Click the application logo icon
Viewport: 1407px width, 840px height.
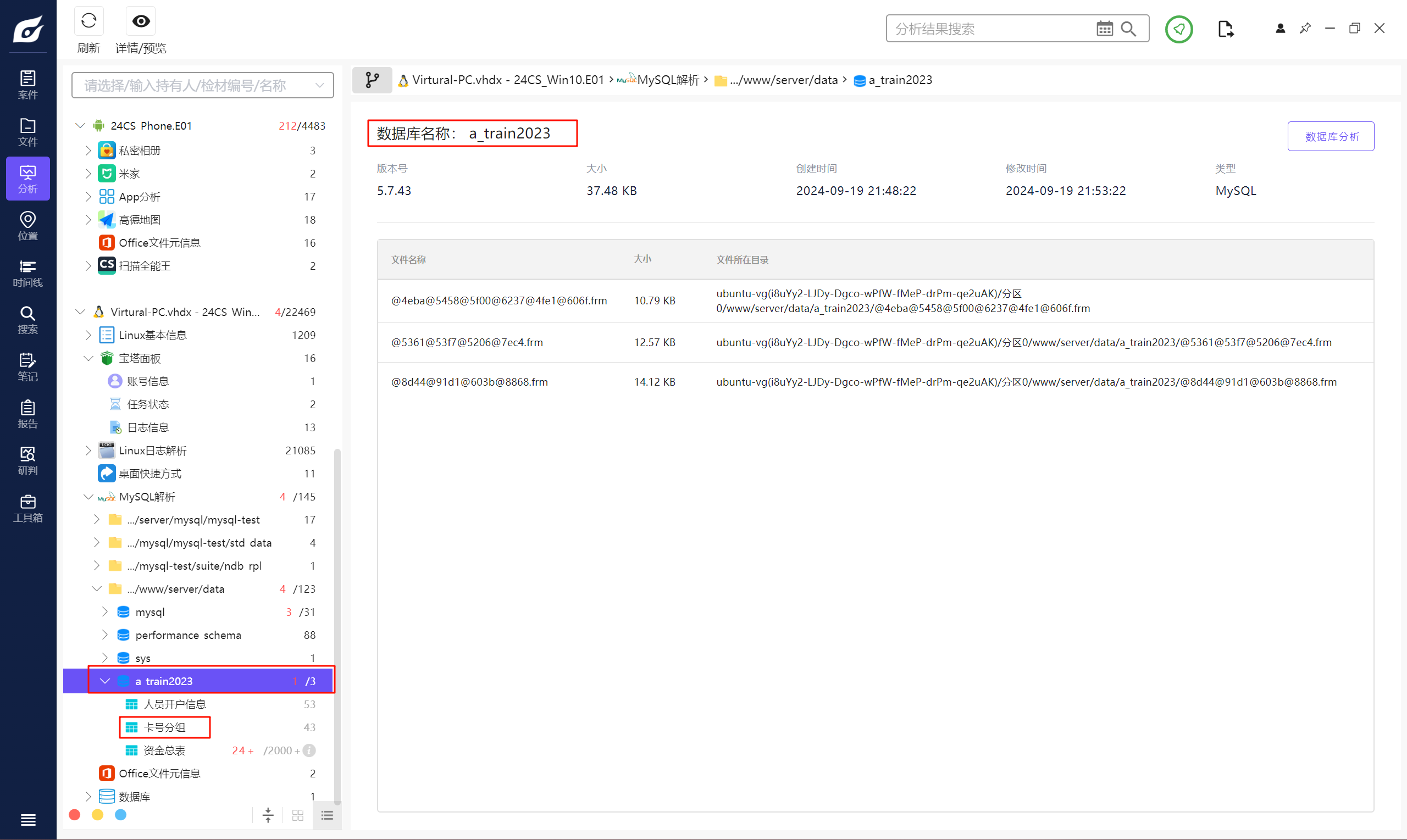[27, 29]
